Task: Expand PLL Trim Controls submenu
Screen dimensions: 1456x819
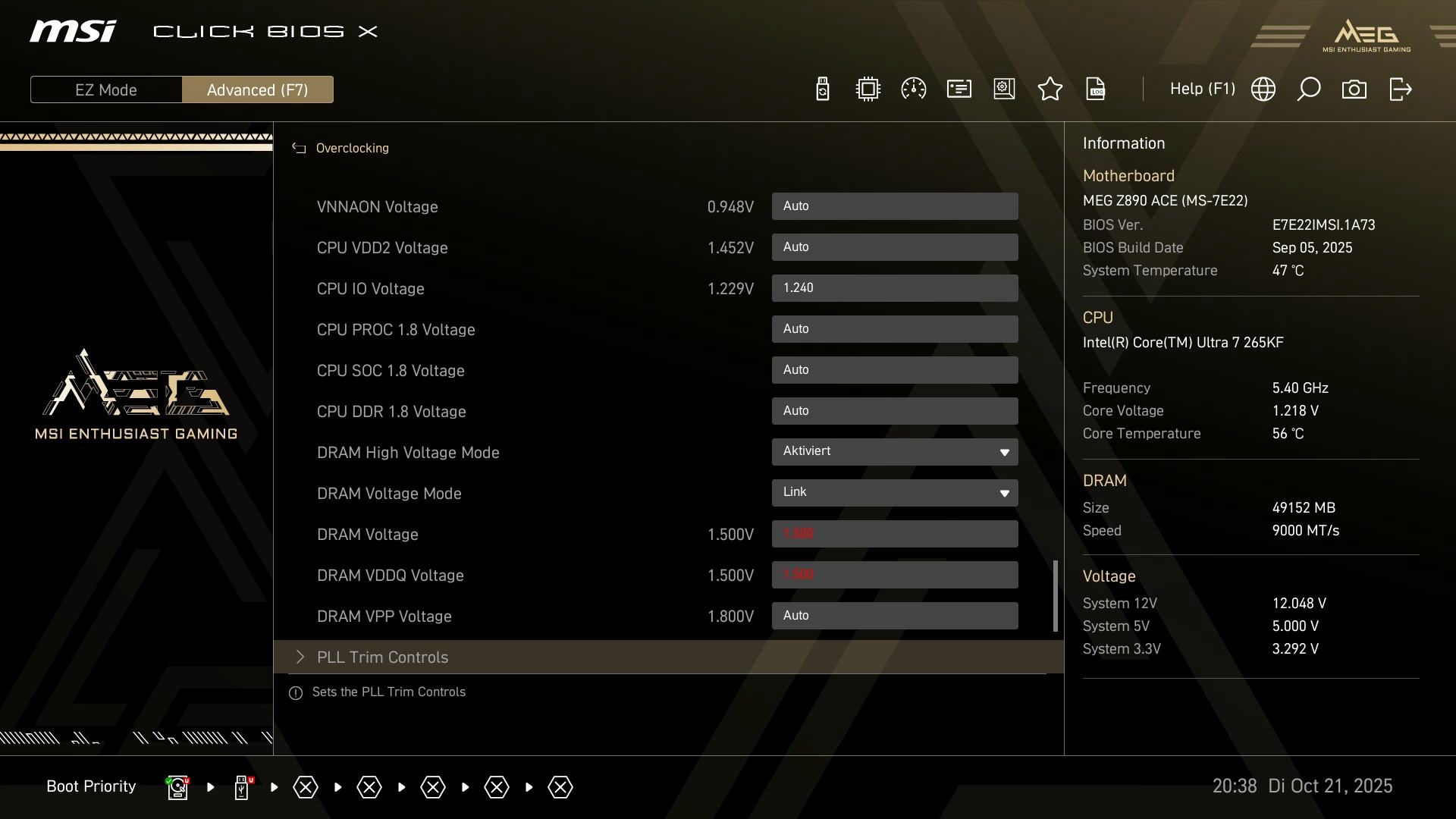Action: [382, 657]
